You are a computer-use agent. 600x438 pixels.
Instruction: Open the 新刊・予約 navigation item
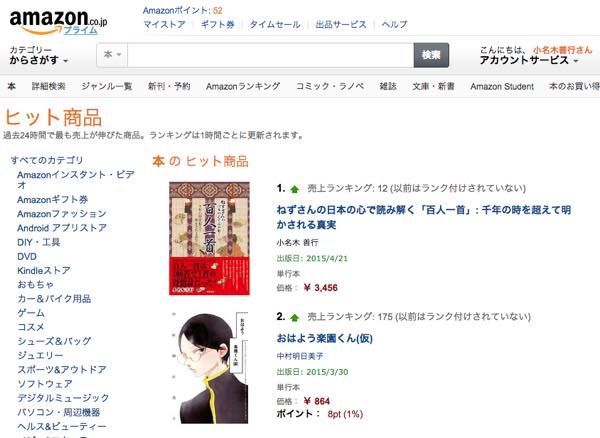click(x=169, y=86)
